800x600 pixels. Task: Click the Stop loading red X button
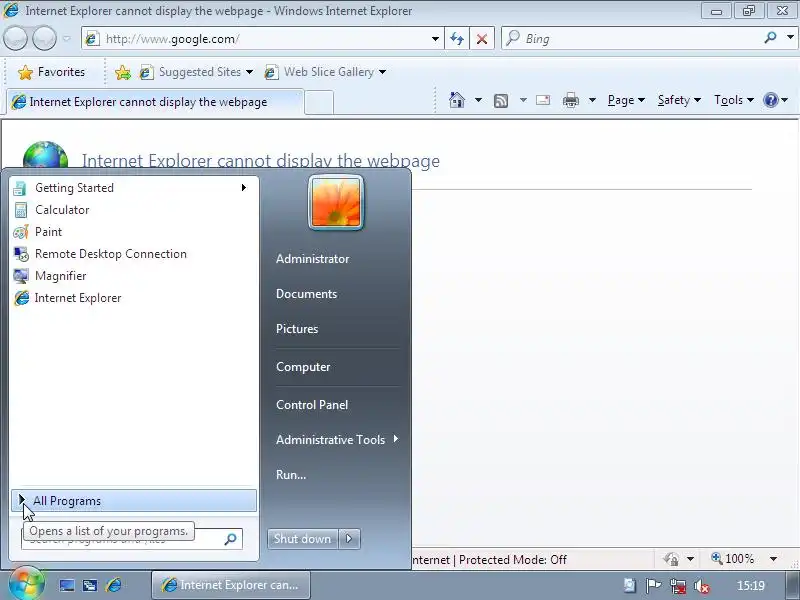[x=482, y=39]
